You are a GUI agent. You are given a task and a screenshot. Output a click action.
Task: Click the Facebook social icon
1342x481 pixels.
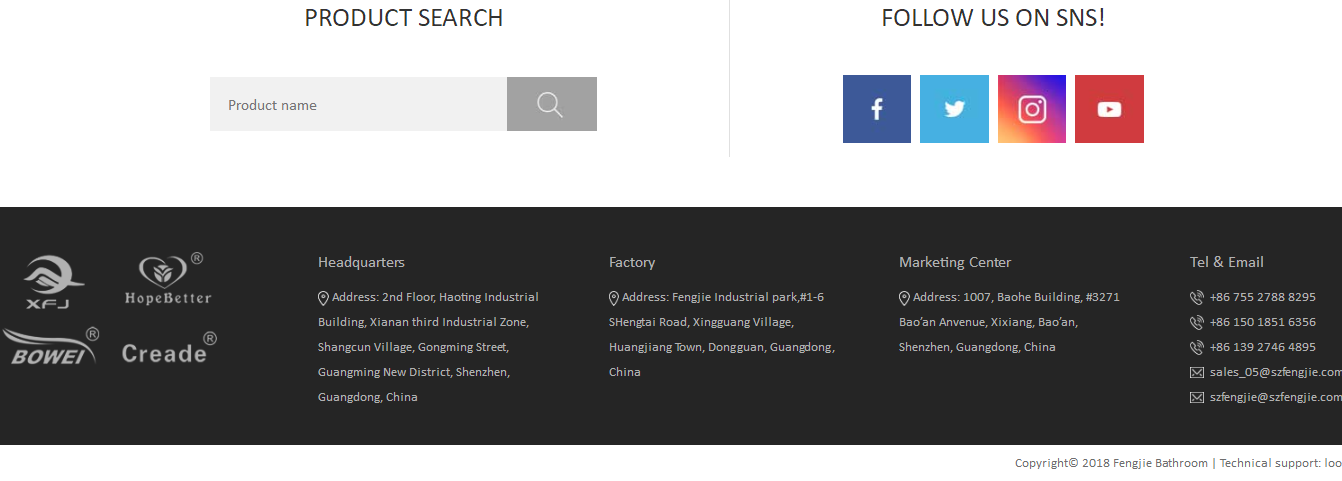pyautogui.click(x=877, y=109)
